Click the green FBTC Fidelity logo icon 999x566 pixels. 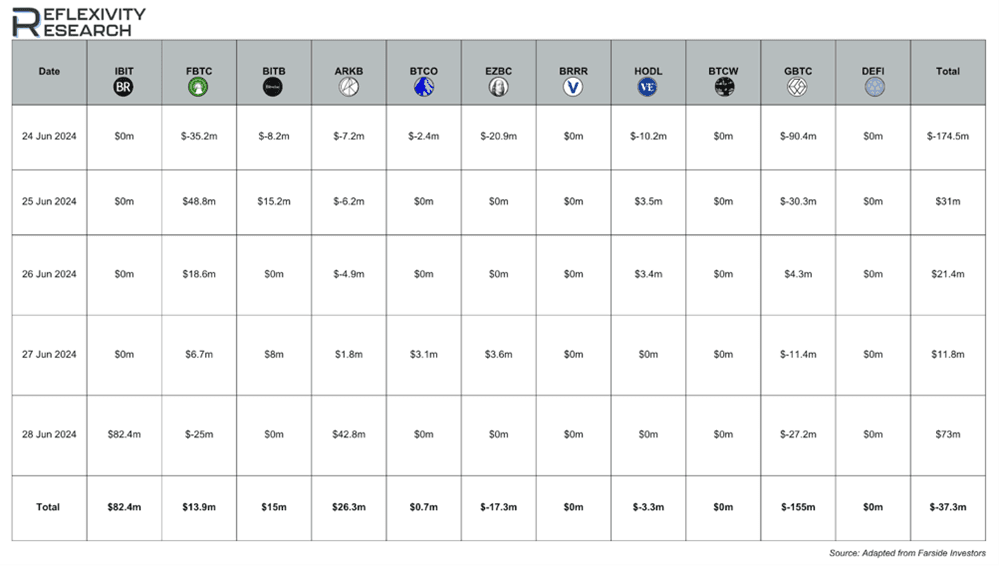tap(198, 87)
